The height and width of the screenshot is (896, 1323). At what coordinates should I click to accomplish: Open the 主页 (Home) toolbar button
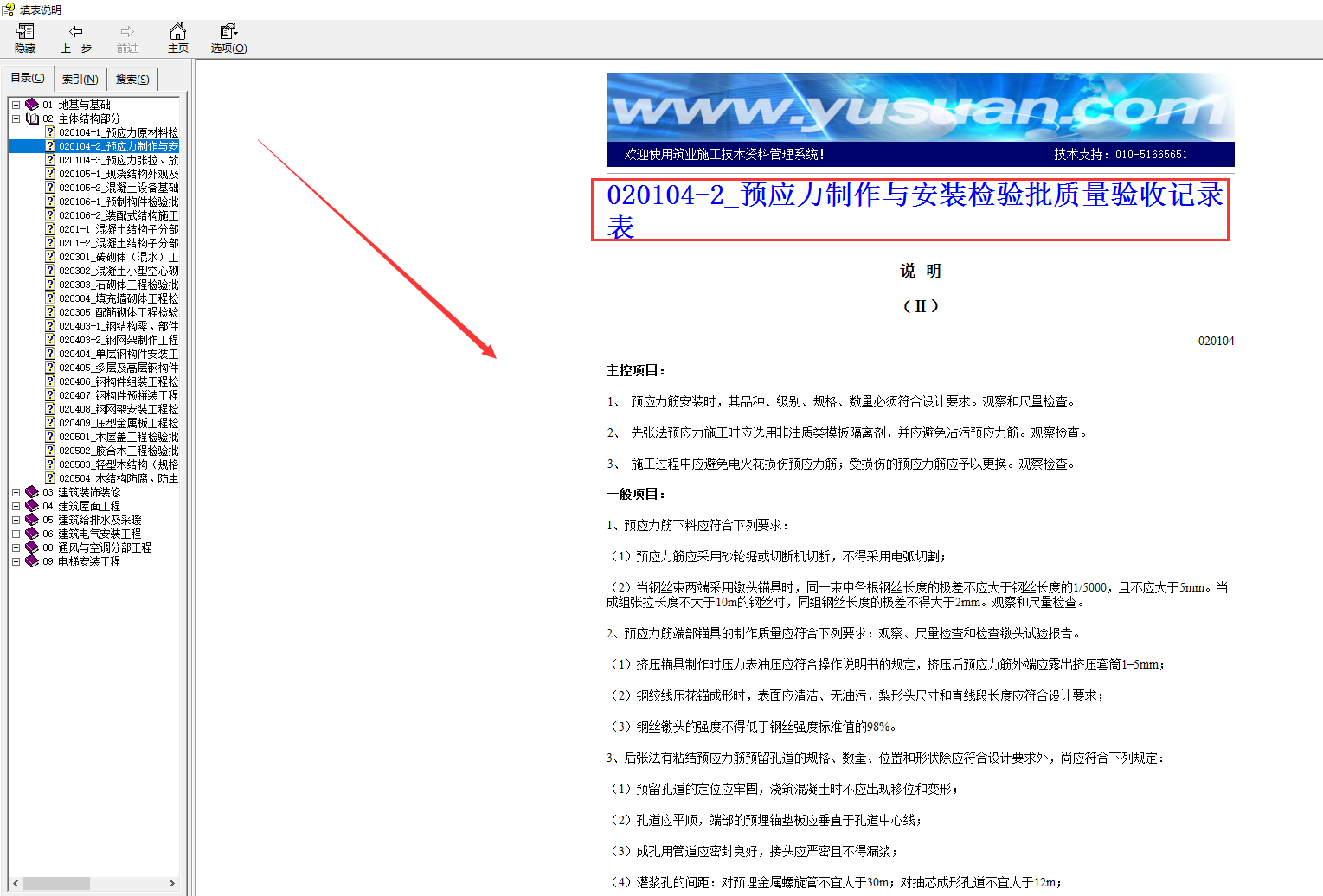(177, 39)
